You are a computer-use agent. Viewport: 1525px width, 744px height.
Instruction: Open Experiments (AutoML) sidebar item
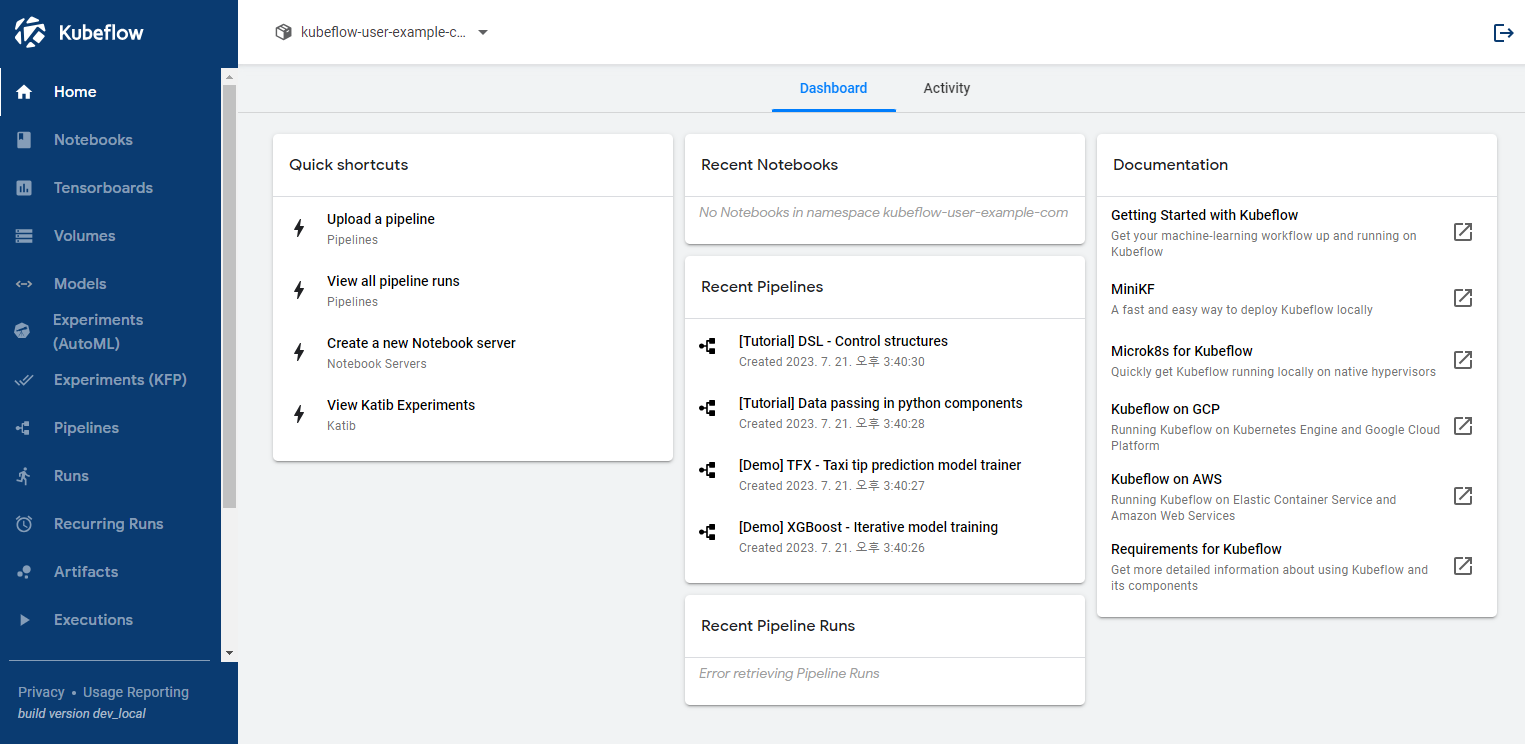click(x=110, y=332)
